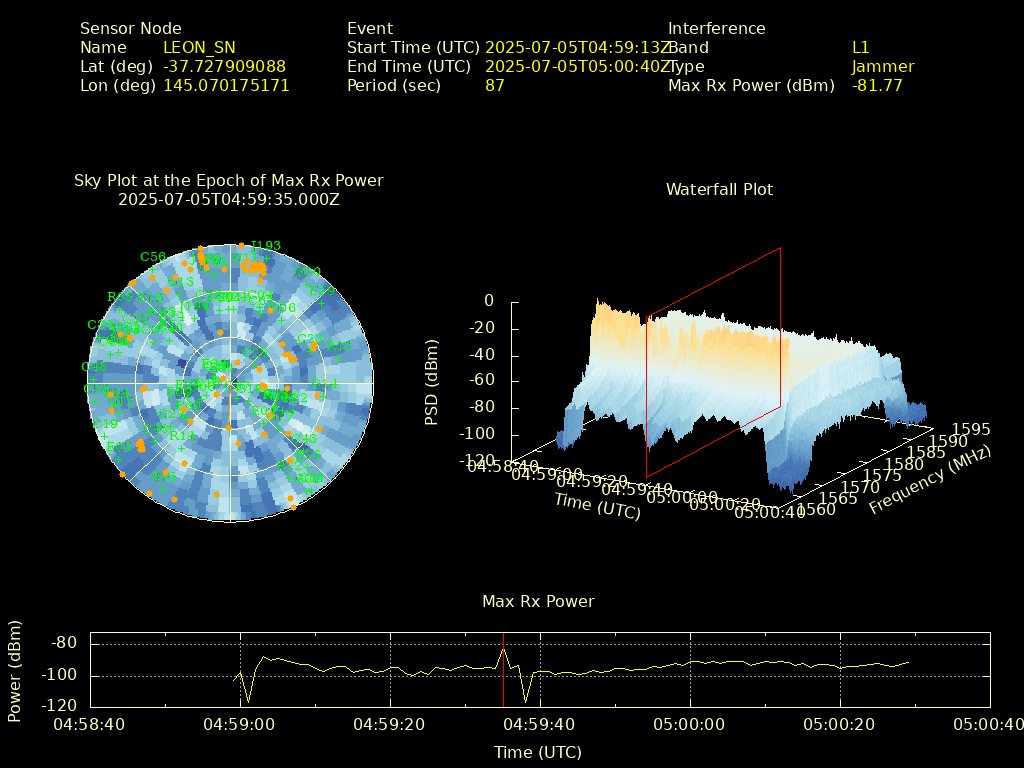Click the Max Rx Power value -81.77
The image size is (1024, 768).
pyautogui.click(x=877, y=85)
